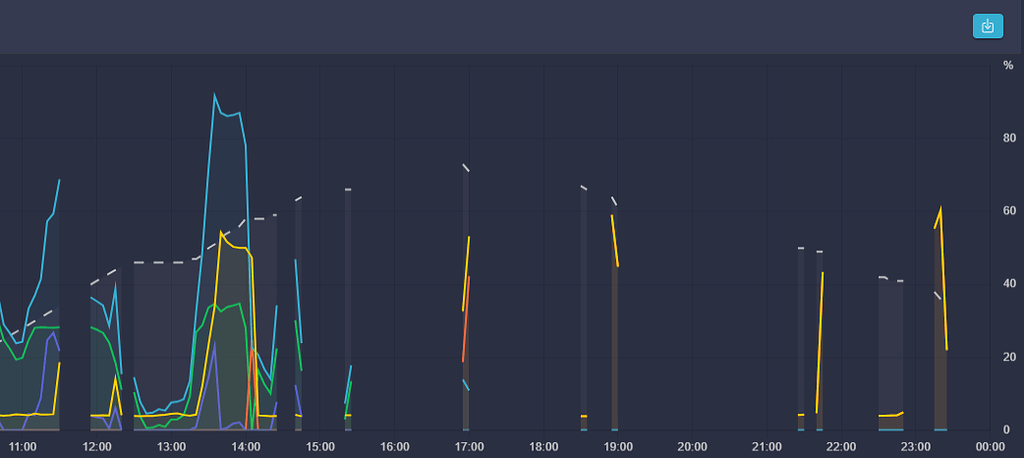Click the purple line peak before 14:00
Image resolution: width=1024 pixels, height=458 pixels.
point(214,343)
